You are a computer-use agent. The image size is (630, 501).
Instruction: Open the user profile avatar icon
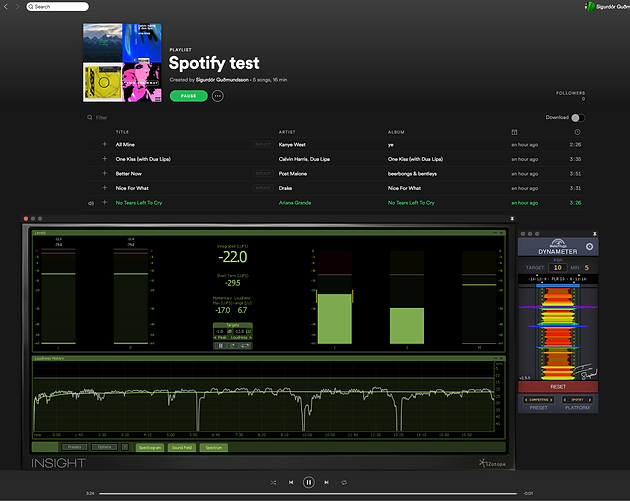[x=589, y=6]
